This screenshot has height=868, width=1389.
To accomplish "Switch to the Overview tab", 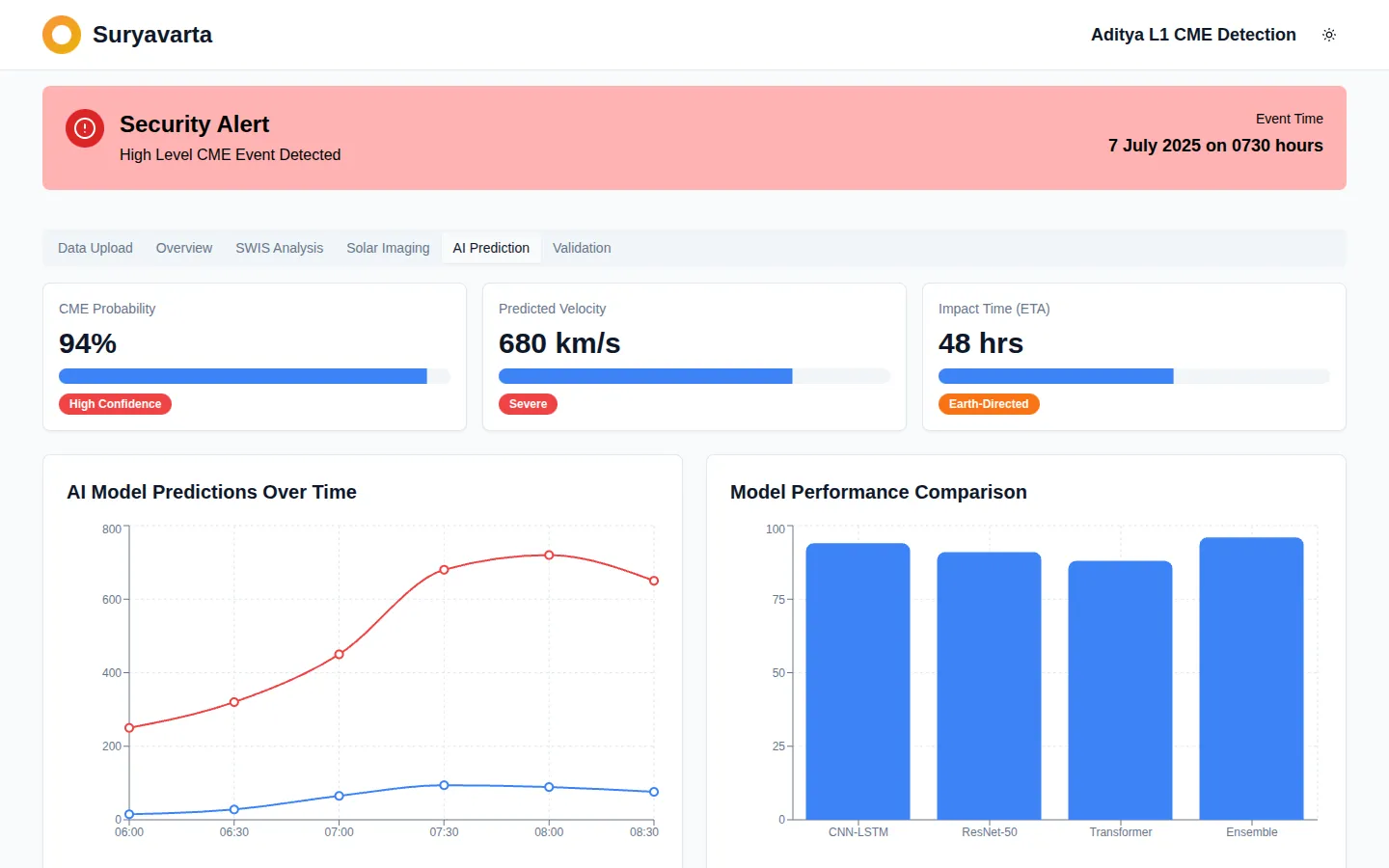I will pyautogui.click(x=184, y=248).
